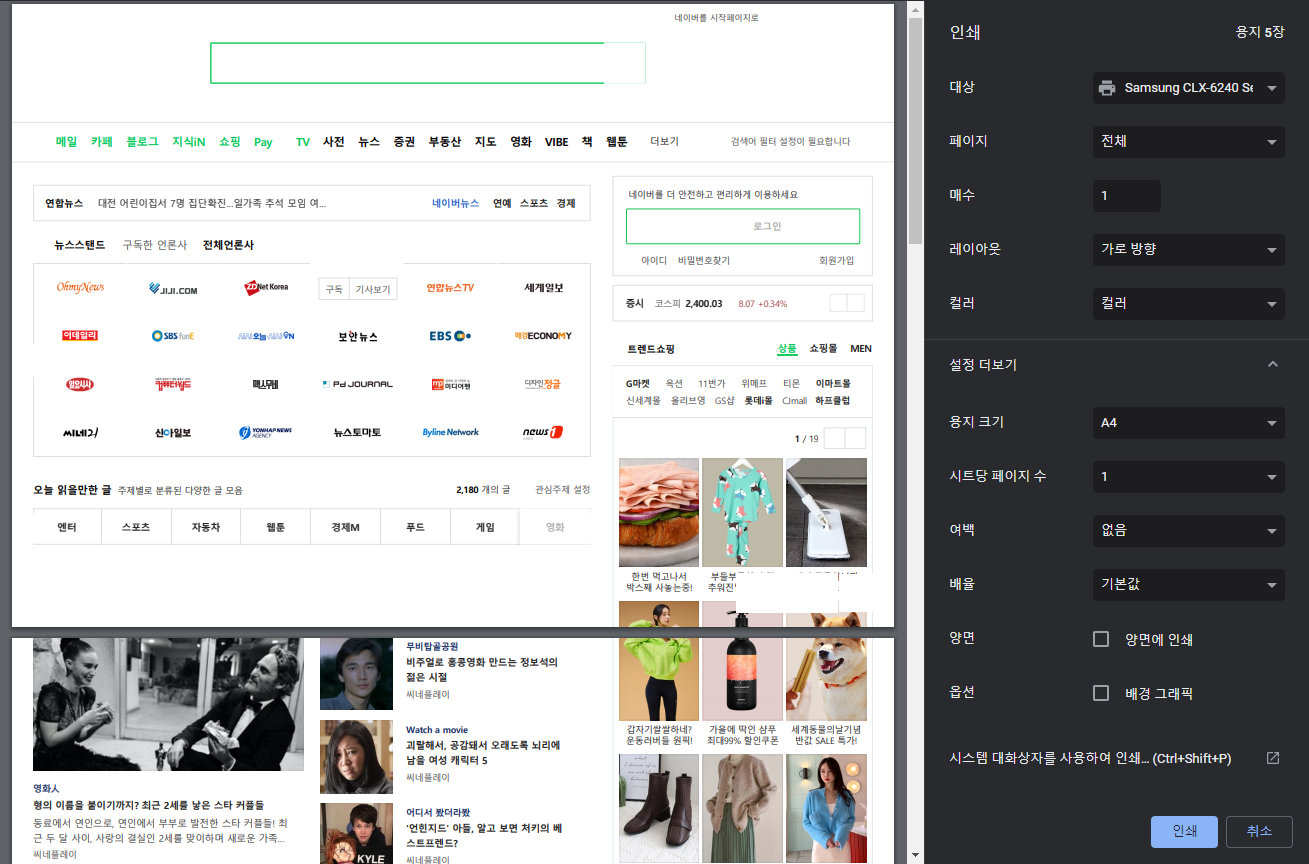Click the SBS funE logo
The height and width of the screenshot is (864, 1309).
coord(173,336)
